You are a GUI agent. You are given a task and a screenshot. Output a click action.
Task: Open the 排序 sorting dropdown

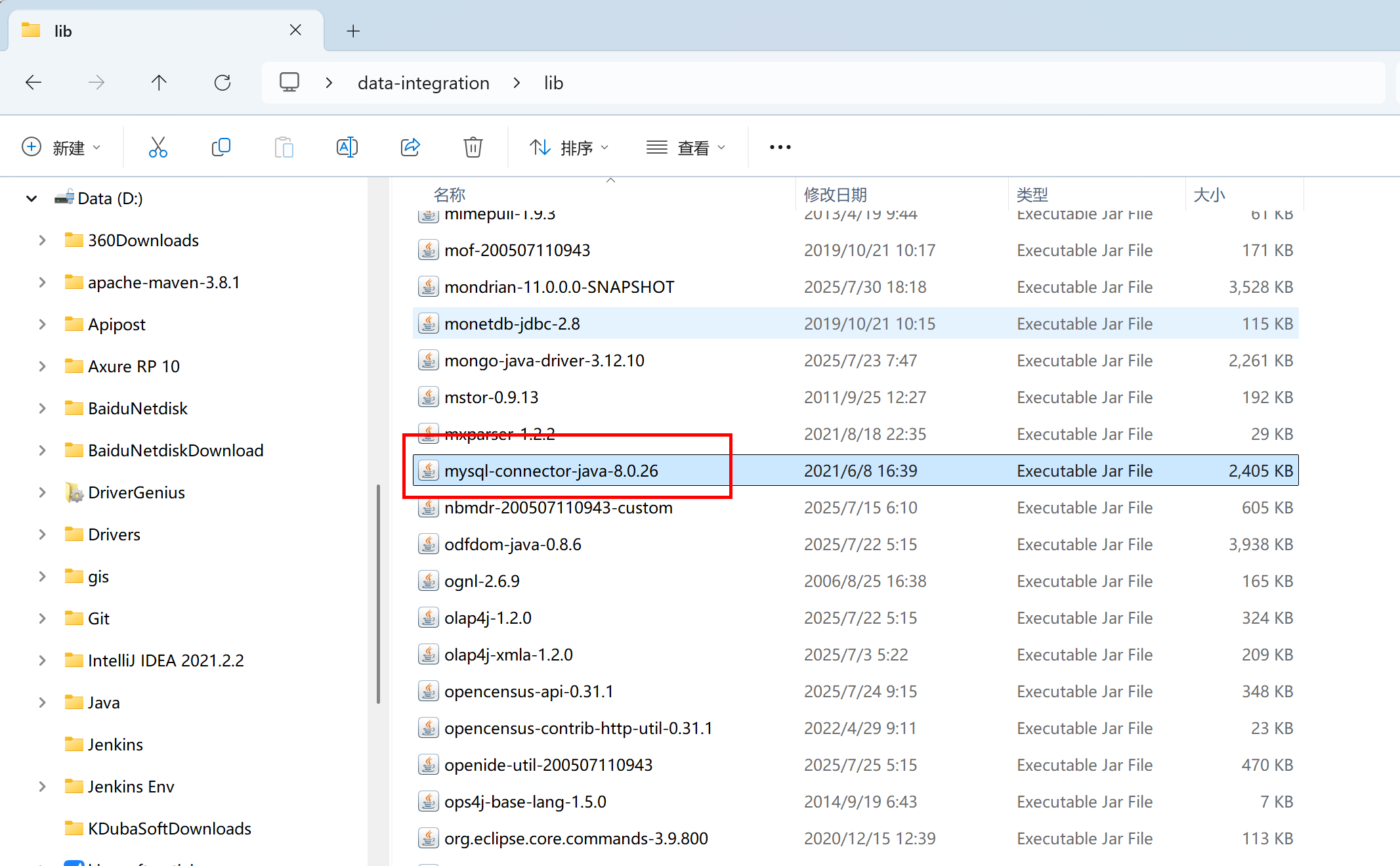[568, 146]
